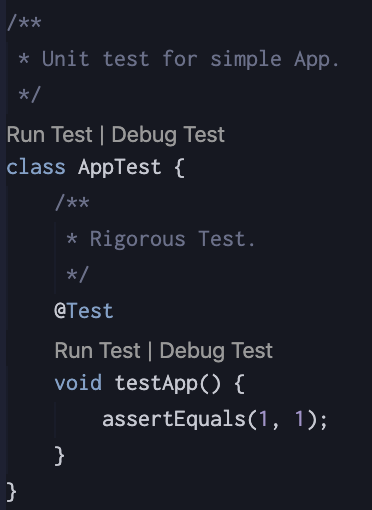The image size is (372, 510).
Task: Click the @Test annotation
Action: click(84, 311)
